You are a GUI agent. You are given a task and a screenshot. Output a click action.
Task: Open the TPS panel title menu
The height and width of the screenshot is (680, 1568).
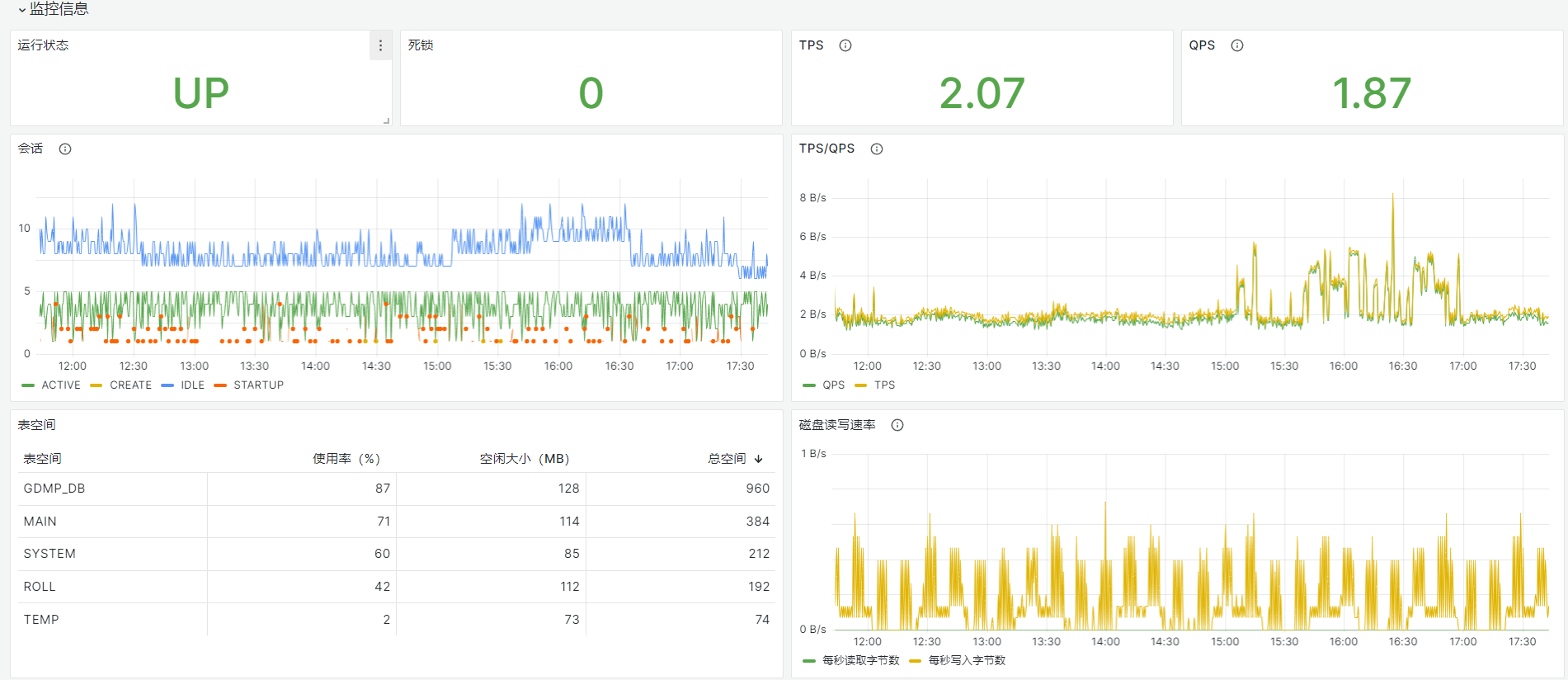pyautogui.click(x=812, y=45)
